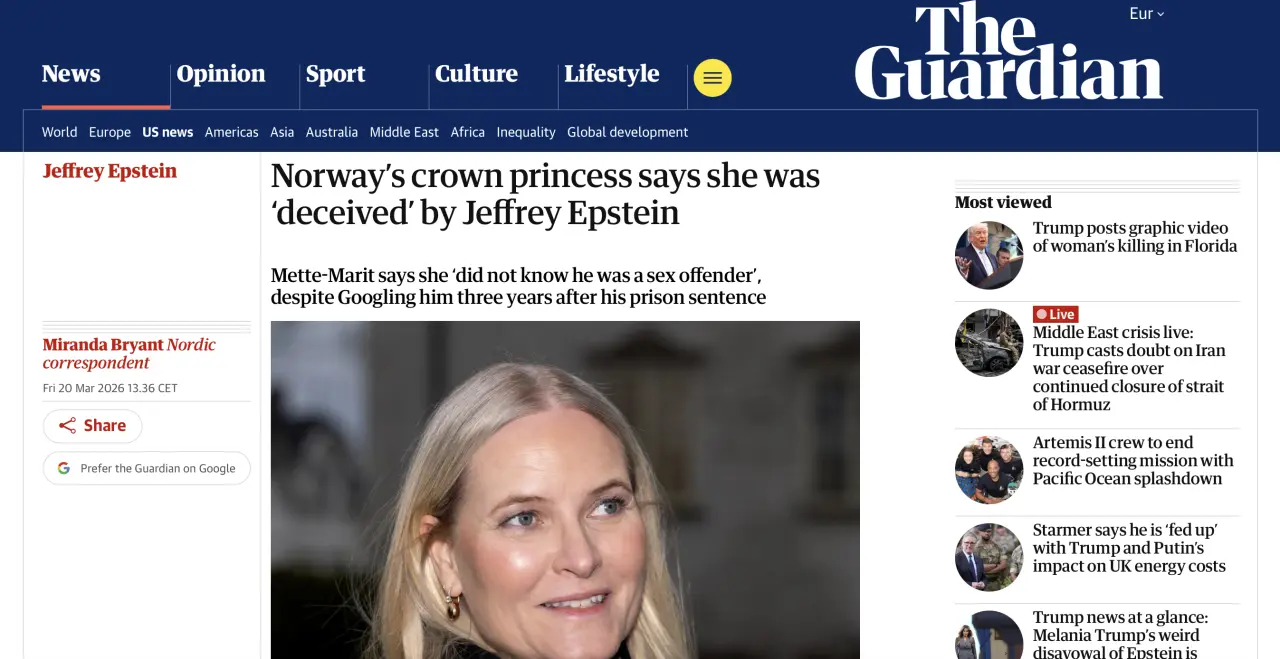
Task: Open the Artemis II Pacific splashdown headline
Action: tap(1133, 461)
